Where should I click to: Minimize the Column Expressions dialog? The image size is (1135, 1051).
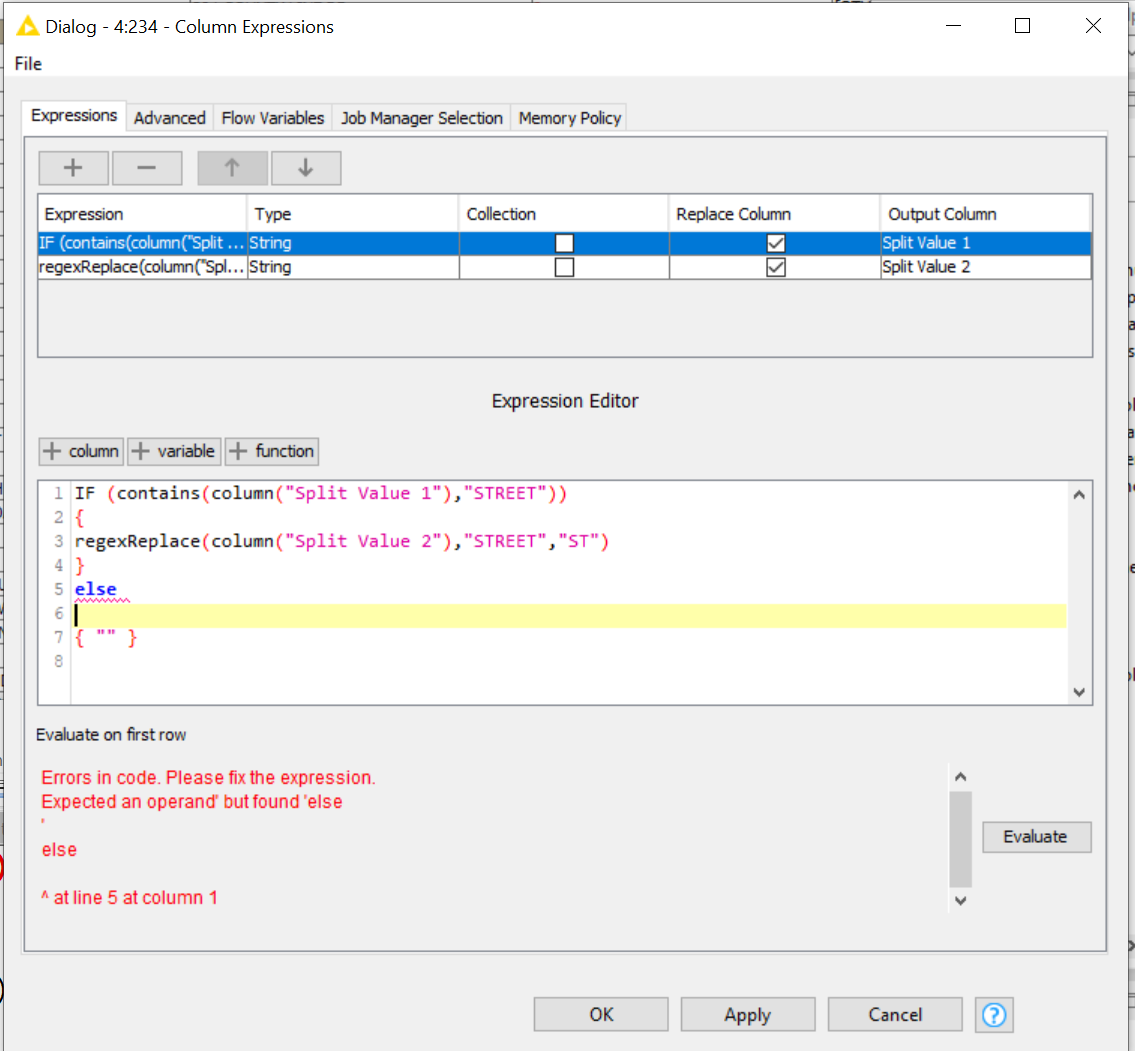953,26
